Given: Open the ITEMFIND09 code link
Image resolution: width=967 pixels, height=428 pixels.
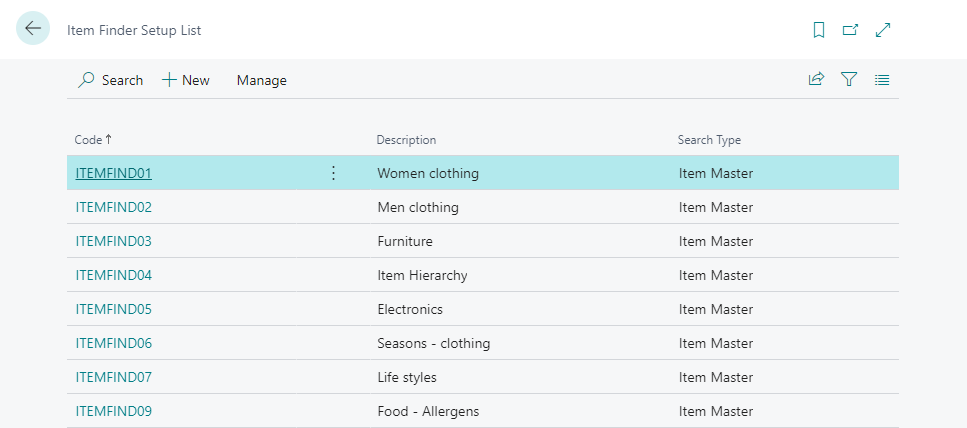Looking at the screenshot, I should pyautogui.click(x=113, y=411).
